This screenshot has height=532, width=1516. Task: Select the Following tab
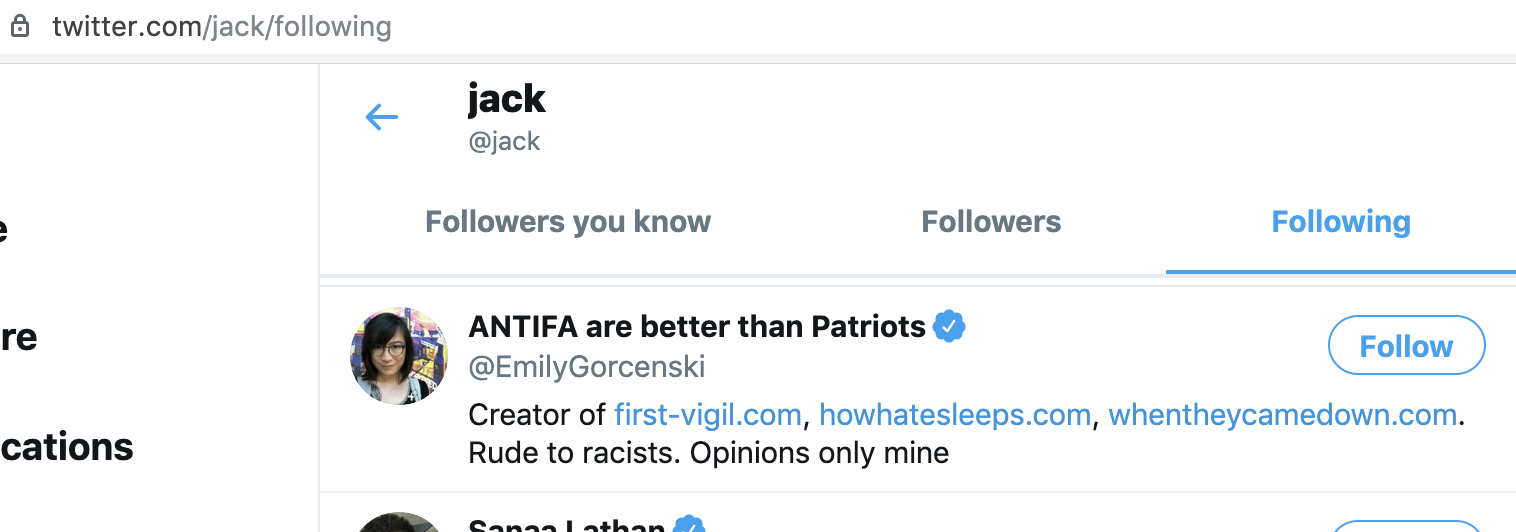tap(1340, 222)
